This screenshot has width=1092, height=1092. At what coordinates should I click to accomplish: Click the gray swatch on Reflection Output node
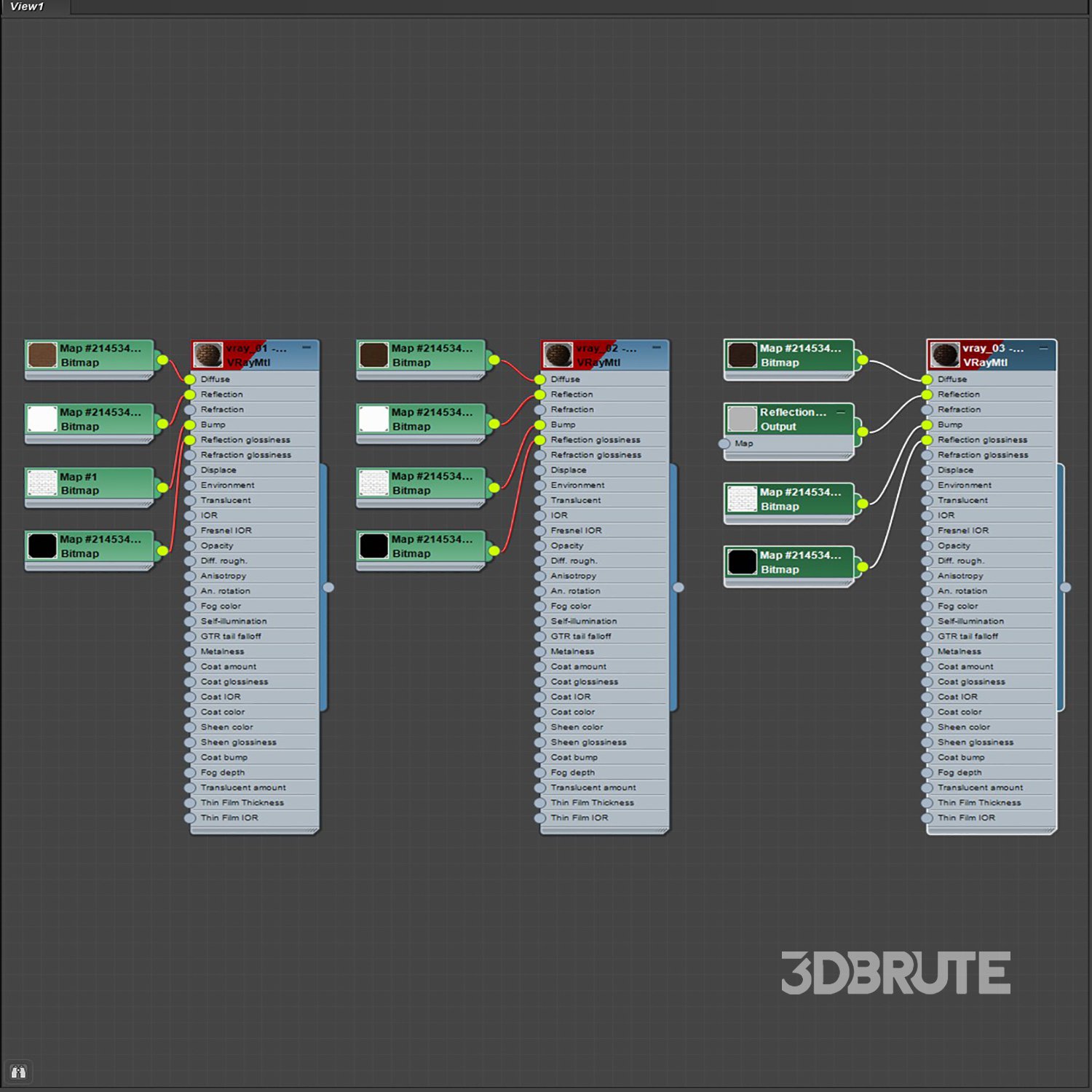742,419
